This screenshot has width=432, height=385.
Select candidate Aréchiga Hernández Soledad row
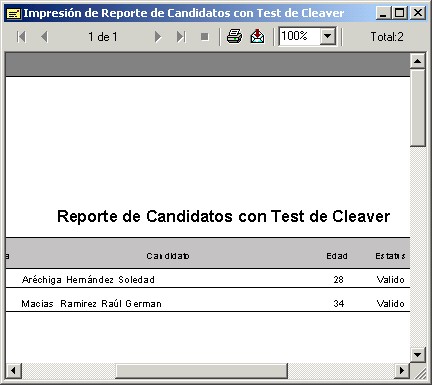208,279
